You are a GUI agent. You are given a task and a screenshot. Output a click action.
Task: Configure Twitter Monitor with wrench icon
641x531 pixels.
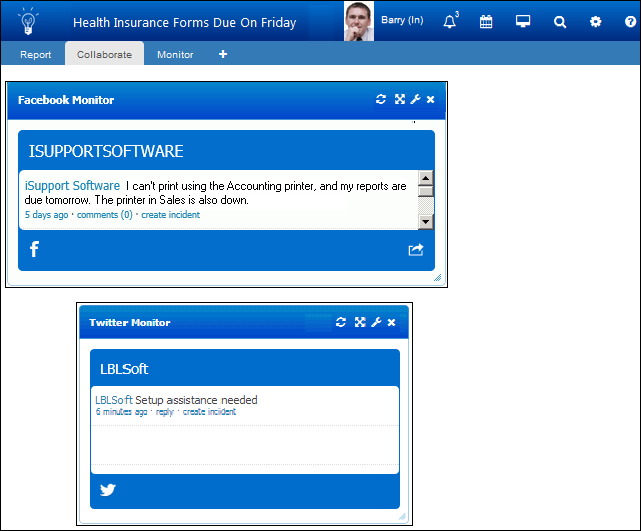(376, 322)
